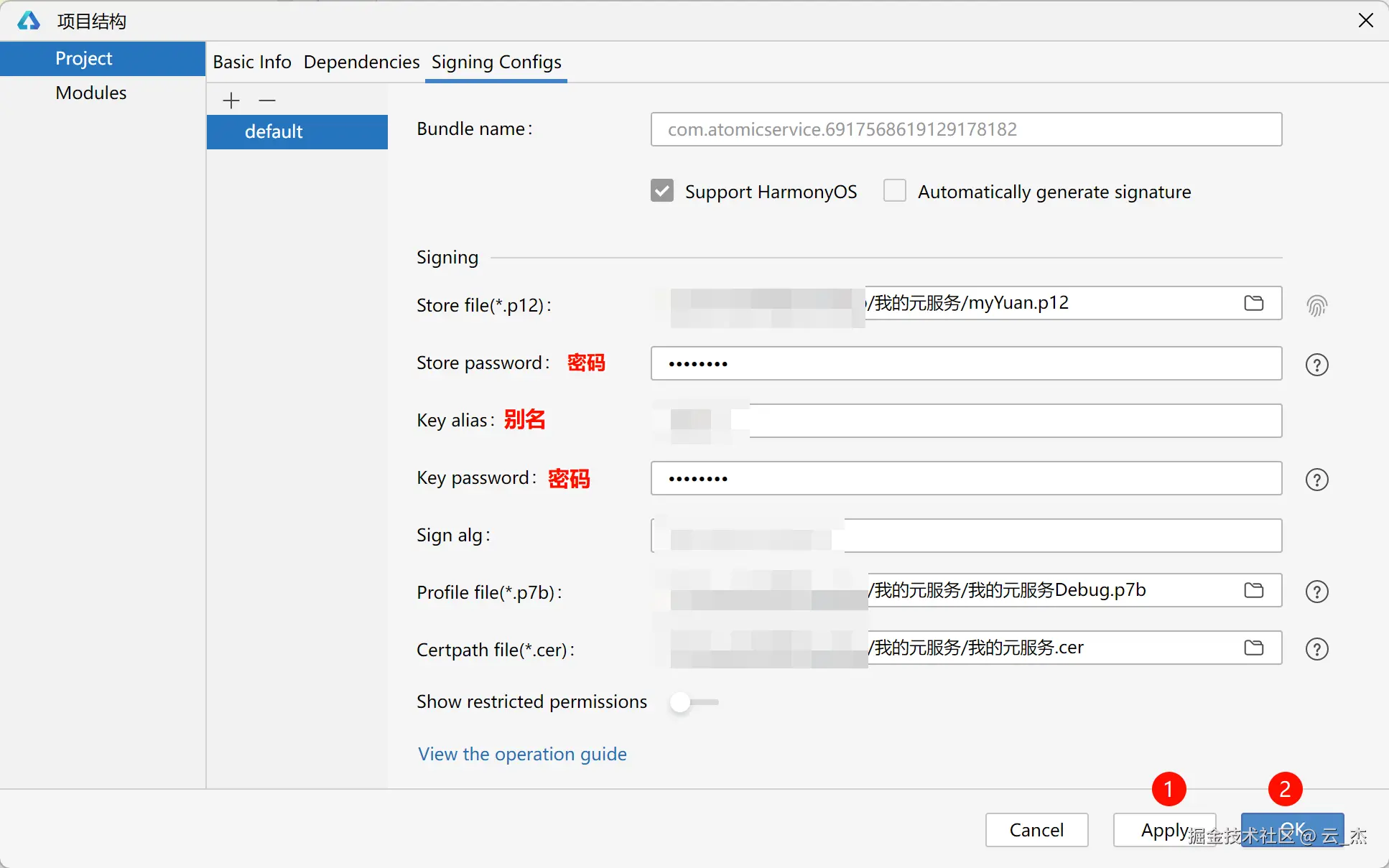1389x868 pixels.
Task: Select Modules in the left sidebar
Action: [x=91, y=93]
